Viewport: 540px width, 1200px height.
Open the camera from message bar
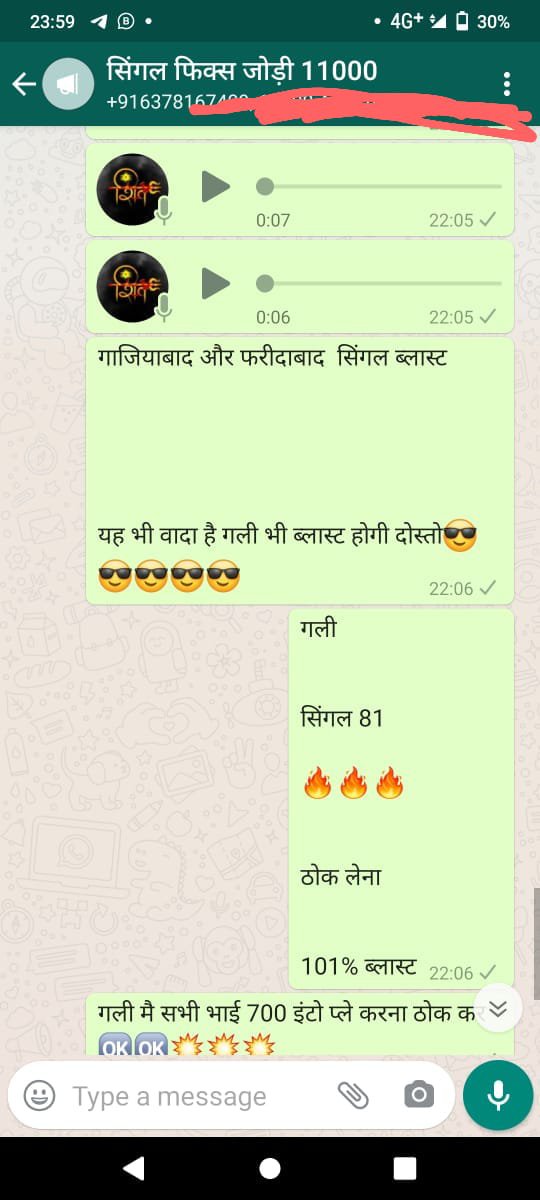point(419,1096)
